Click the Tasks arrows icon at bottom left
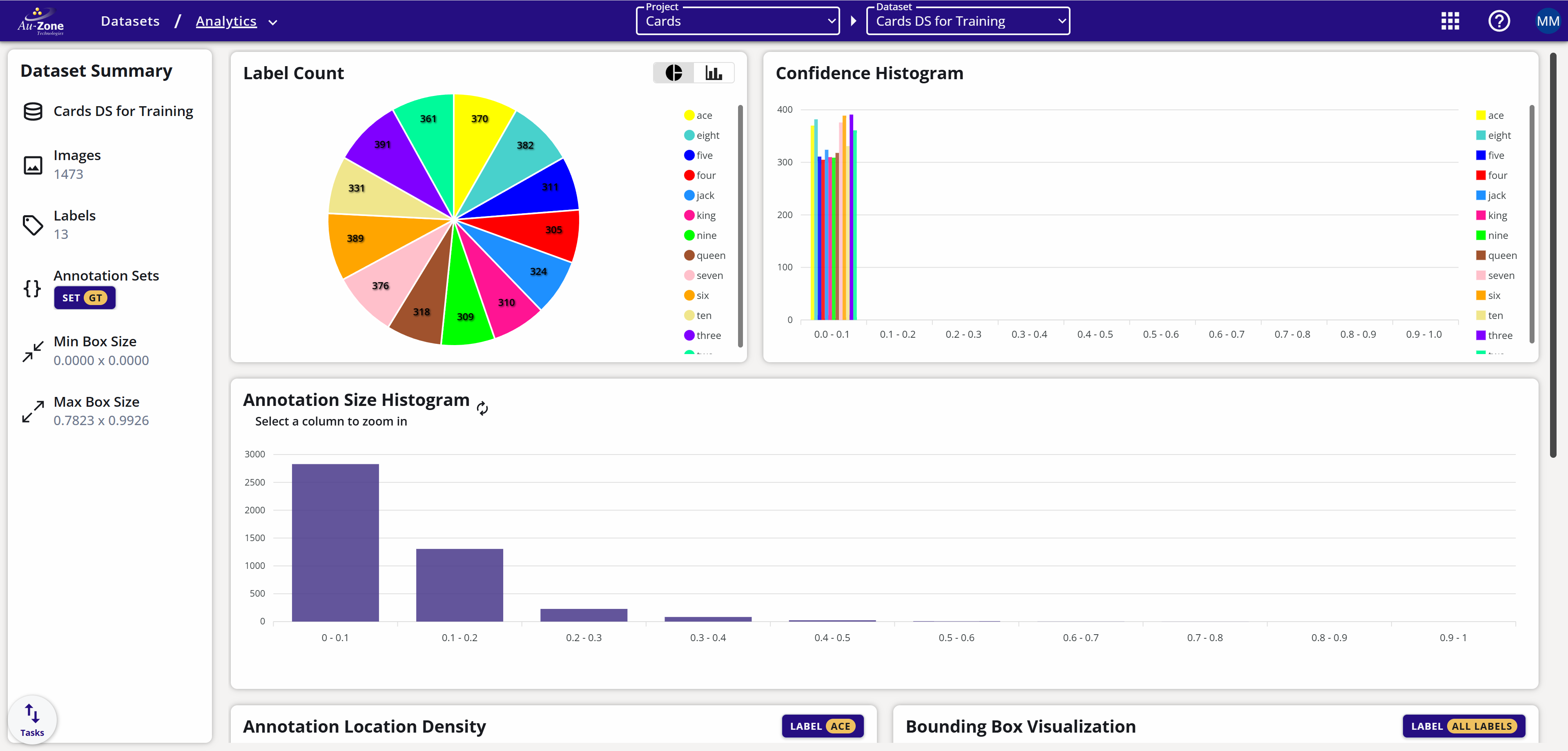 pyautogui.click(x=32, y=713)
